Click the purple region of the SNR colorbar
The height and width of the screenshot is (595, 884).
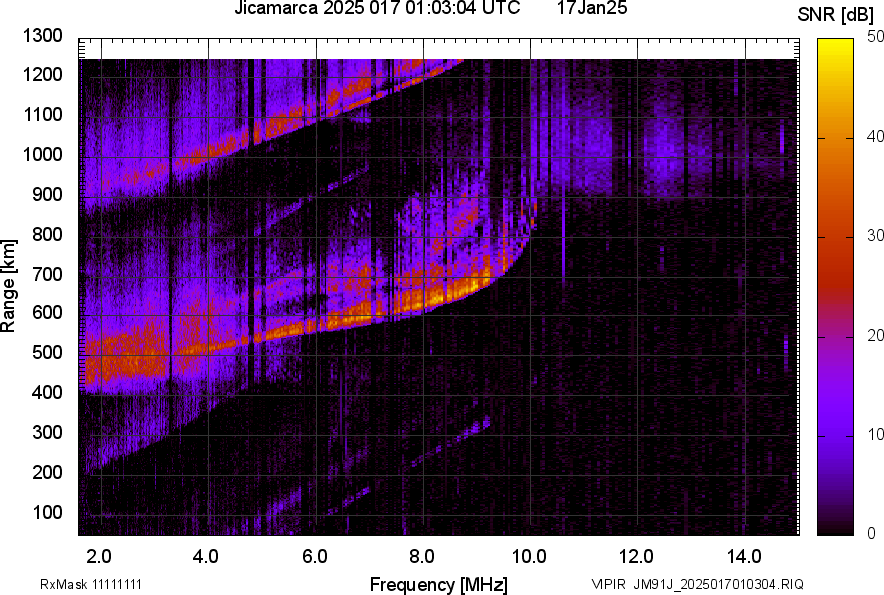(836, 420)
